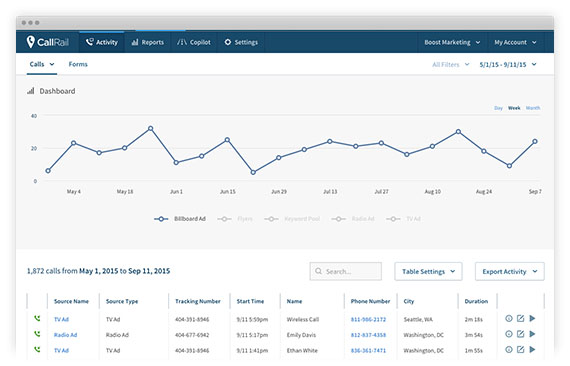Open the Table Settings dropdown
The height and width of the screenshot is (366, 570).
coord(428,272)
